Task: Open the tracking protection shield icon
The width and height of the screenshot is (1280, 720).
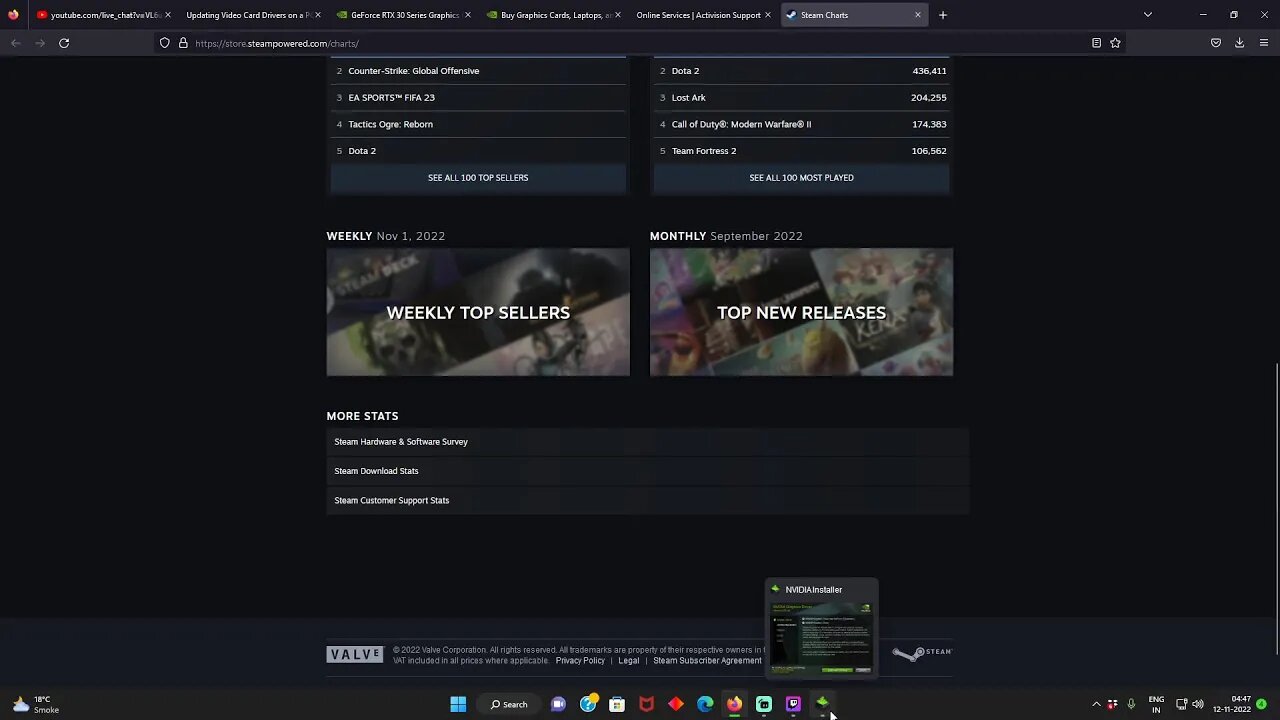Action: 165,43
